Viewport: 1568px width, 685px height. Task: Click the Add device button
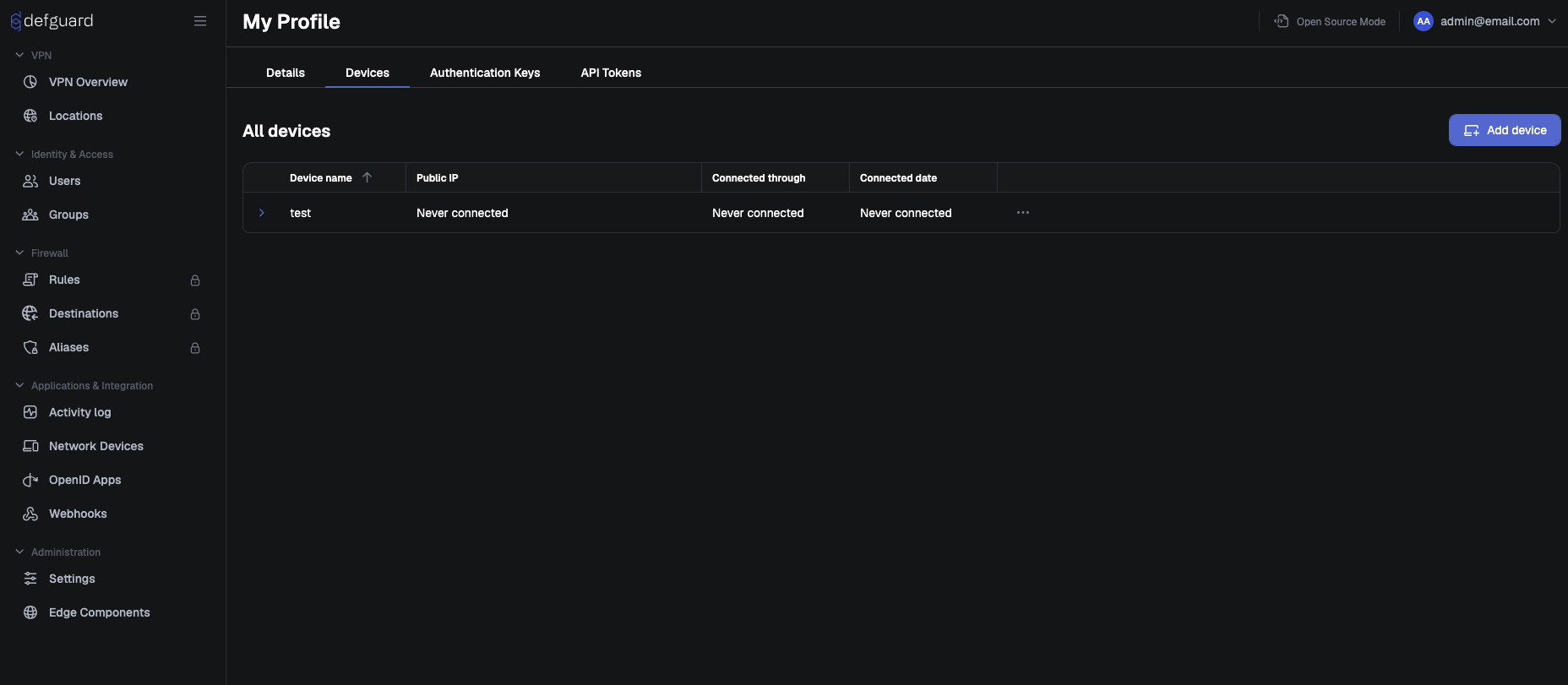pyautogui.click(x=1505, y=130)
